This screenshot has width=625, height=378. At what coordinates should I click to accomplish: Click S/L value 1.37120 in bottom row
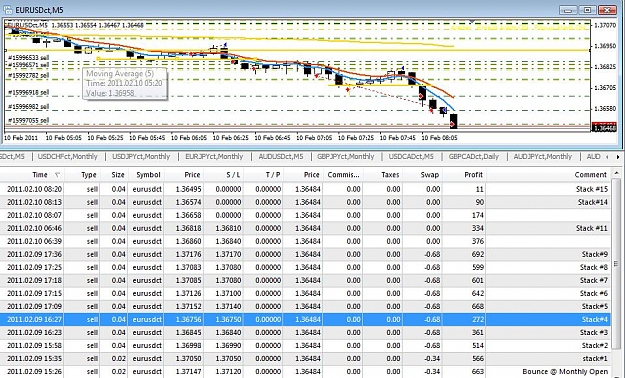228,372
